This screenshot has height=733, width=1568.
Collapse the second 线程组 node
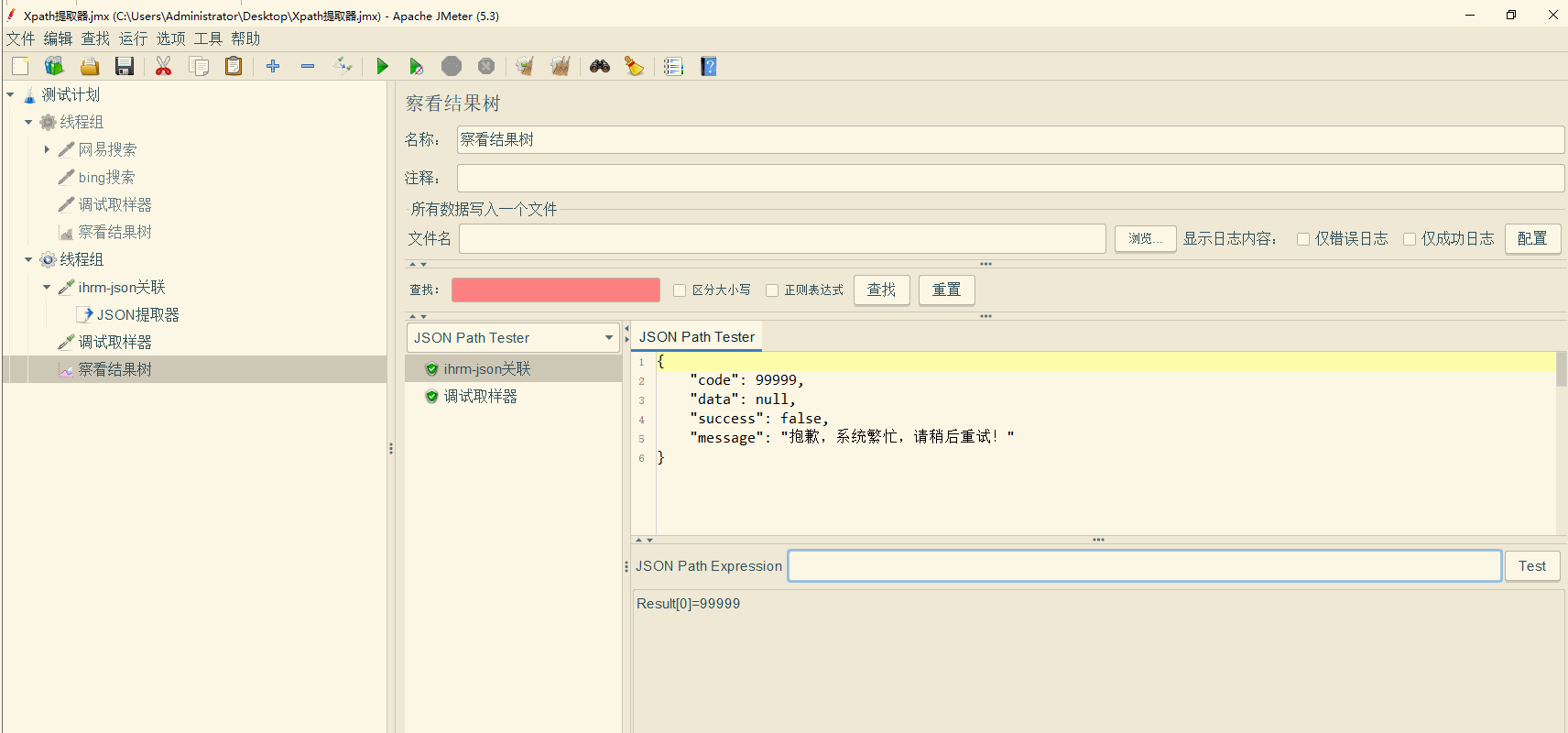click(x=28, y=259)
